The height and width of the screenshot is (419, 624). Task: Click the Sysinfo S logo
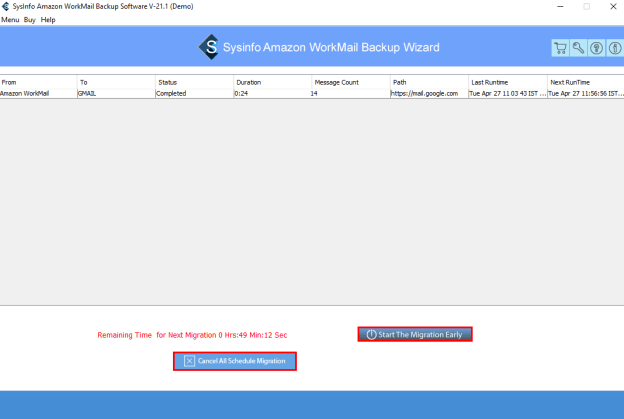point(209,47)
